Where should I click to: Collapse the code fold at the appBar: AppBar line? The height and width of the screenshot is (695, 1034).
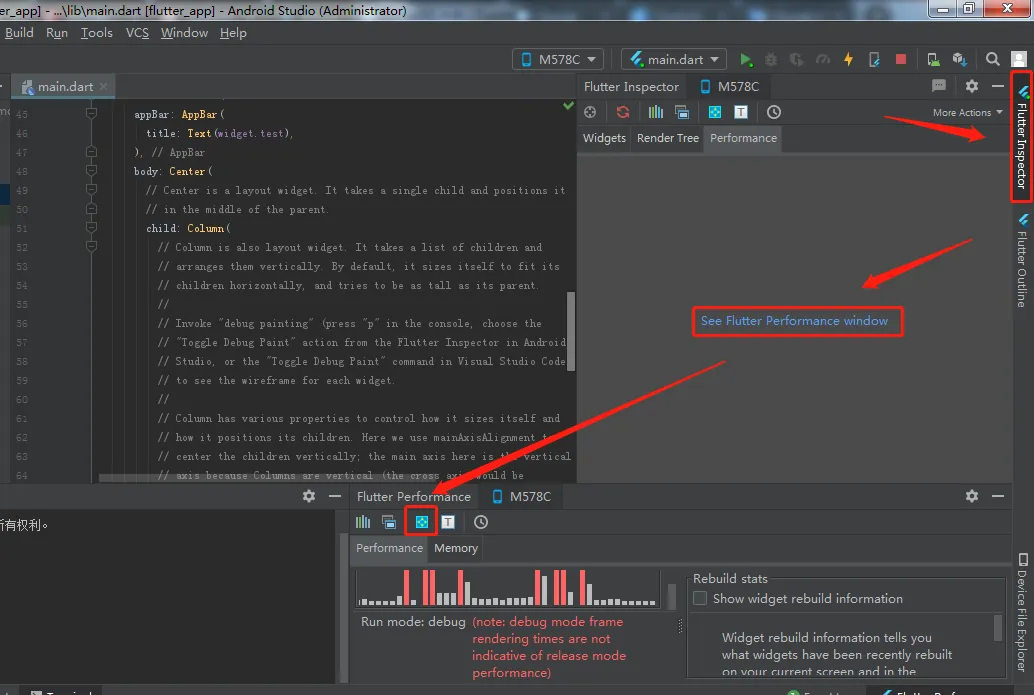click(x=92, y=114)
